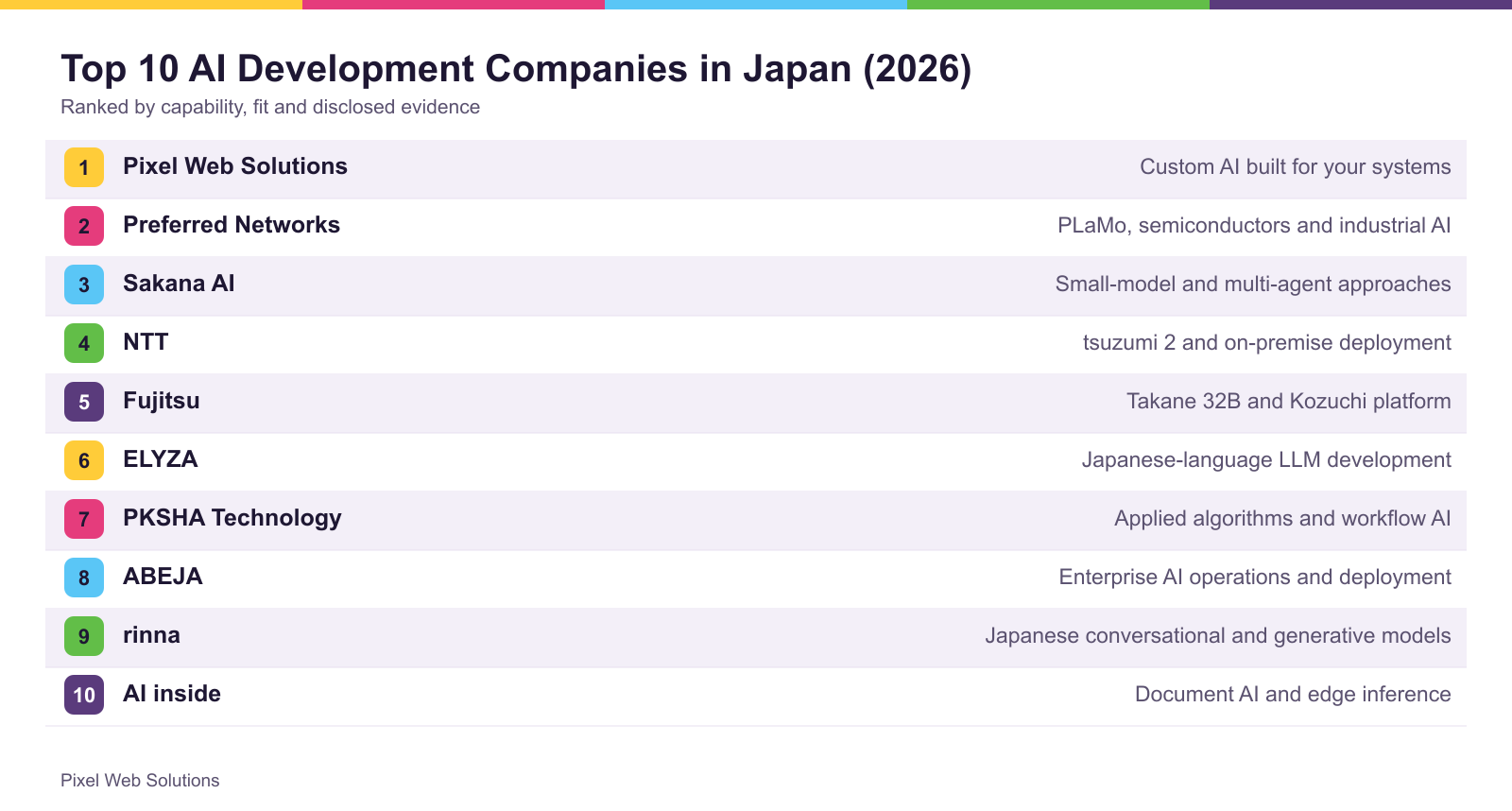Click 'tsuzumi 2 and on-premise deployment'
Screen dimensions: 1512x811
(1266, 343)
